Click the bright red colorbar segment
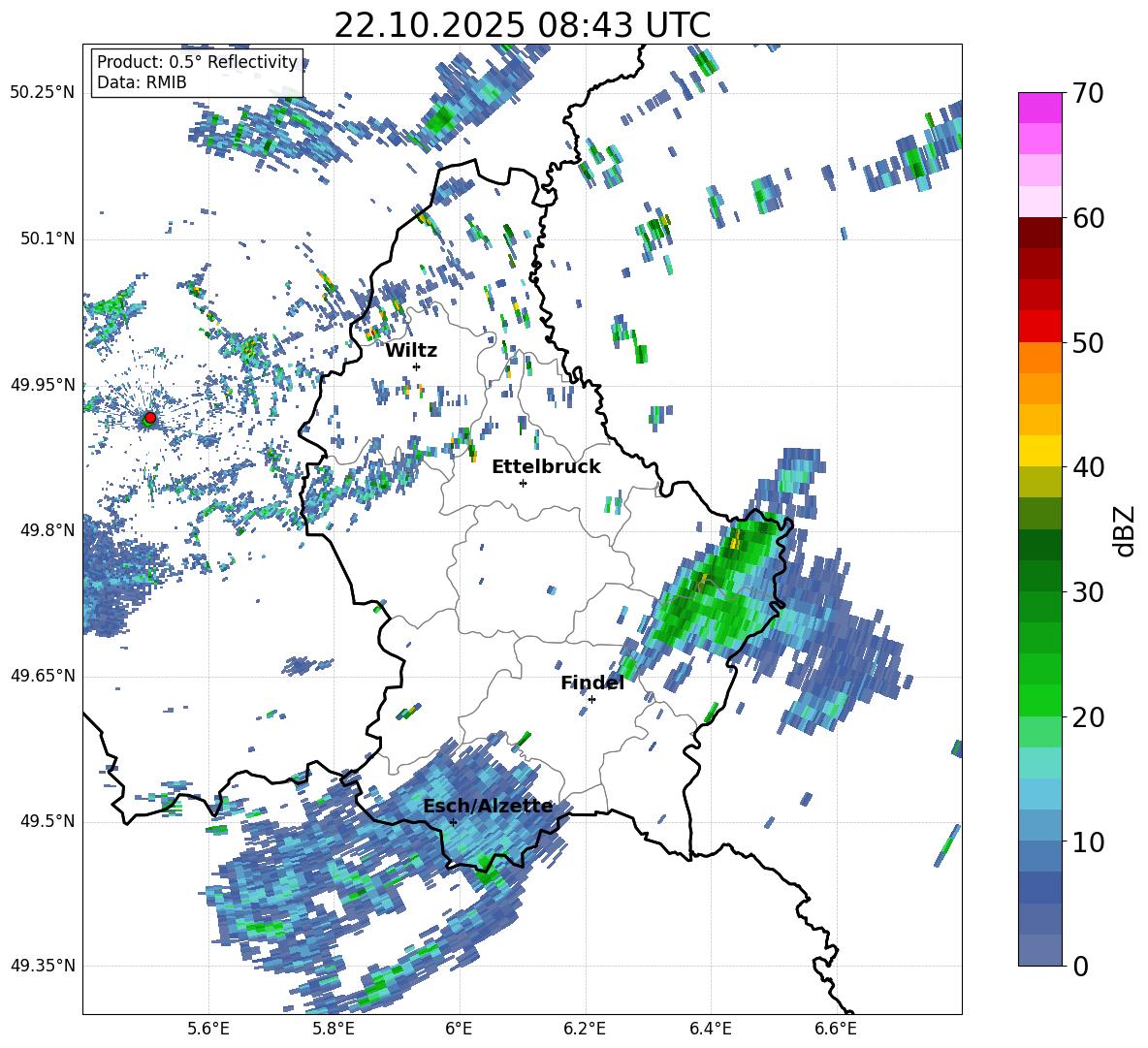Viewport: 1148px width, 1048px height. pyautogui.click(x=1039, y=327)
